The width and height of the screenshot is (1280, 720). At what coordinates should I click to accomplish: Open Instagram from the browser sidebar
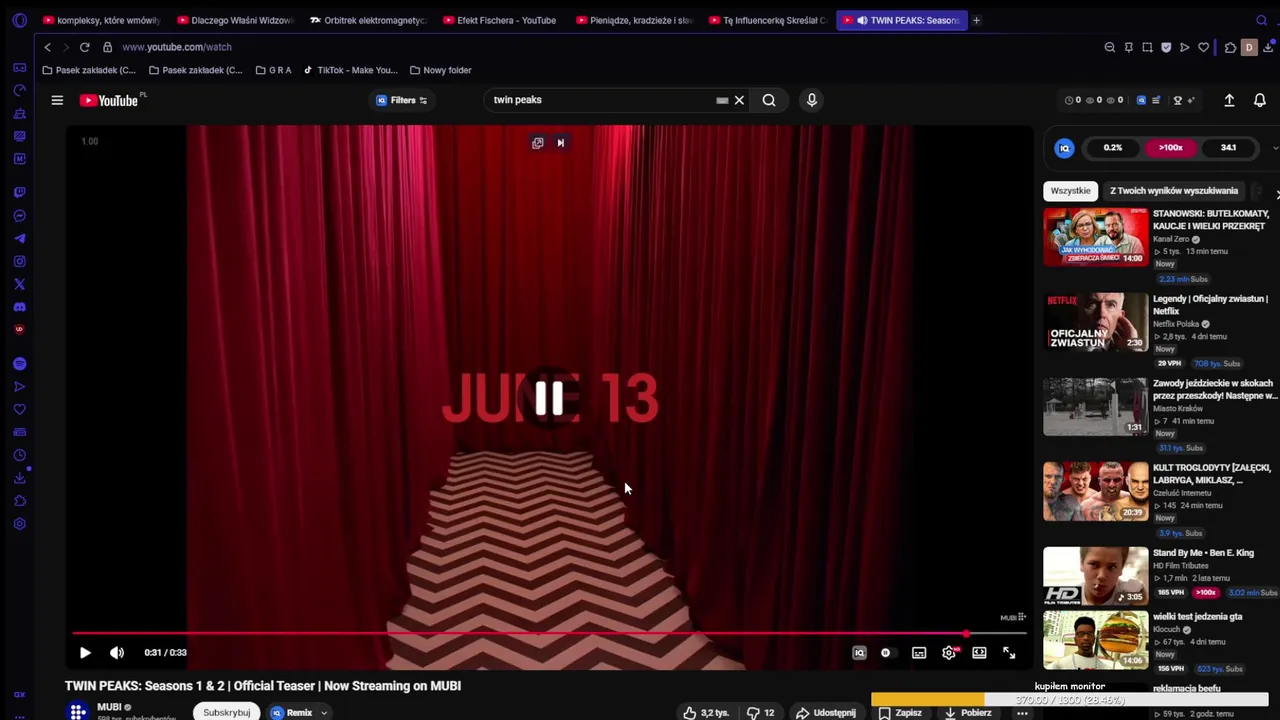pos(19,261)
